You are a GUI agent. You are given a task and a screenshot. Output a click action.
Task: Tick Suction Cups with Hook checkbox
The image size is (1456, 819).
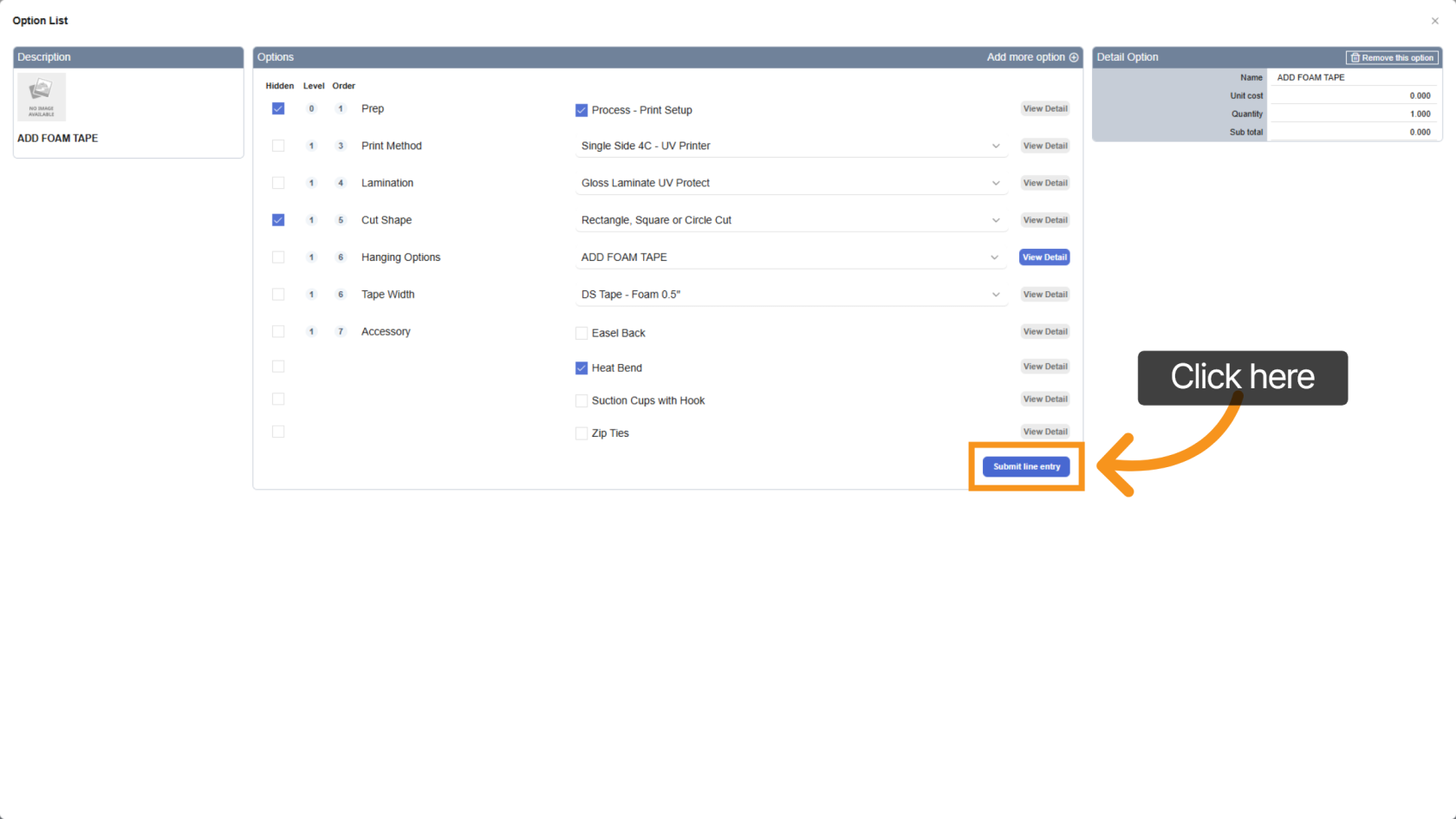pos(582,400)
